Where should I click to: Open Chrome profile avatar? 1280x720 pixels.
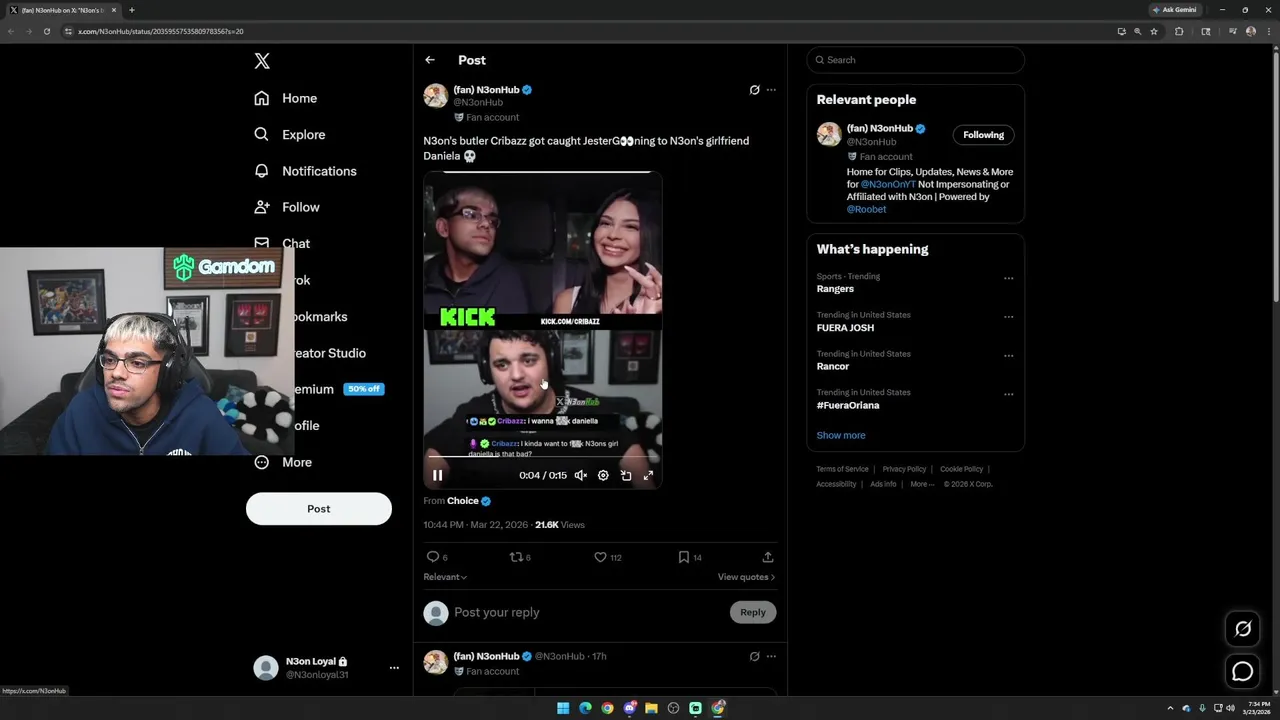click(x=1251, y=31)
